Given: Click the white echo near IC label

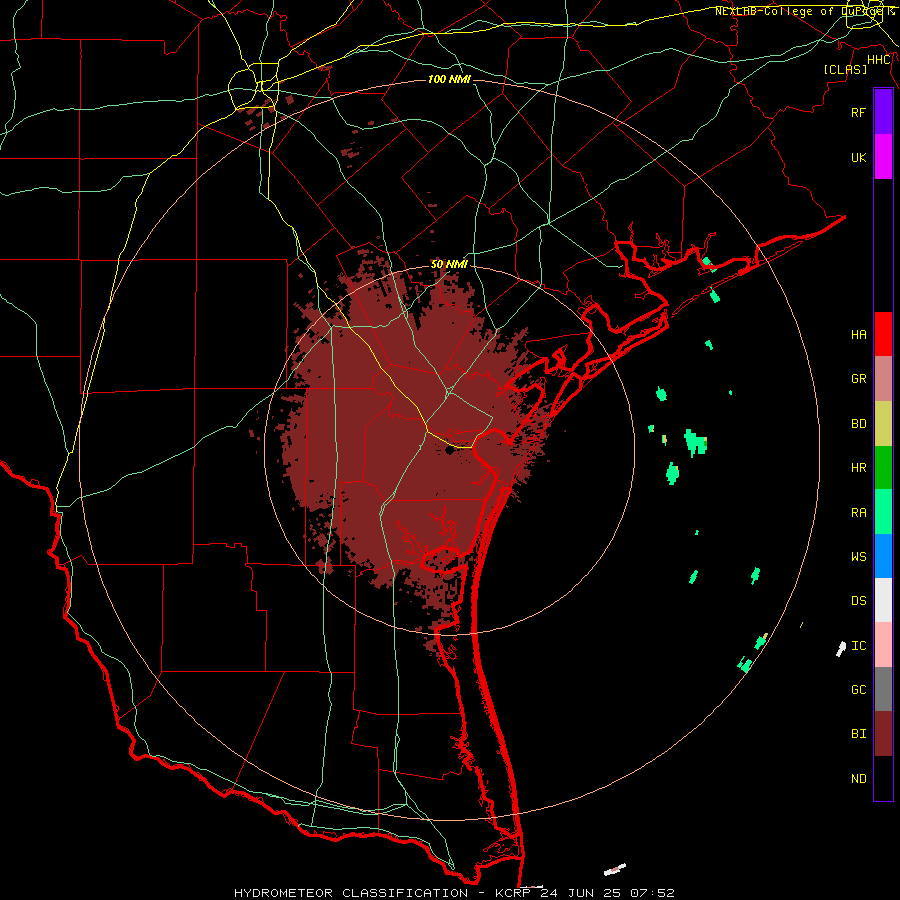Looking at the screenshot, I should click(x=841, y=649).
